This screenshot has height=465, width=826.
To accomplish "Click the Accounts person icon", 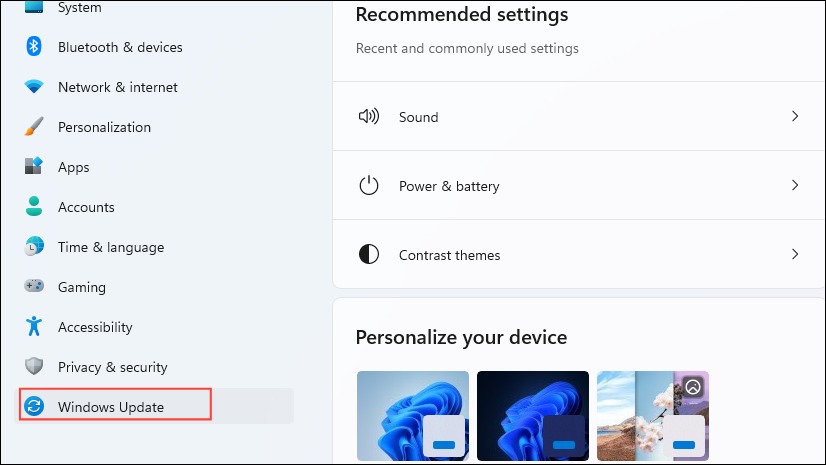I will tap(34, 206).
